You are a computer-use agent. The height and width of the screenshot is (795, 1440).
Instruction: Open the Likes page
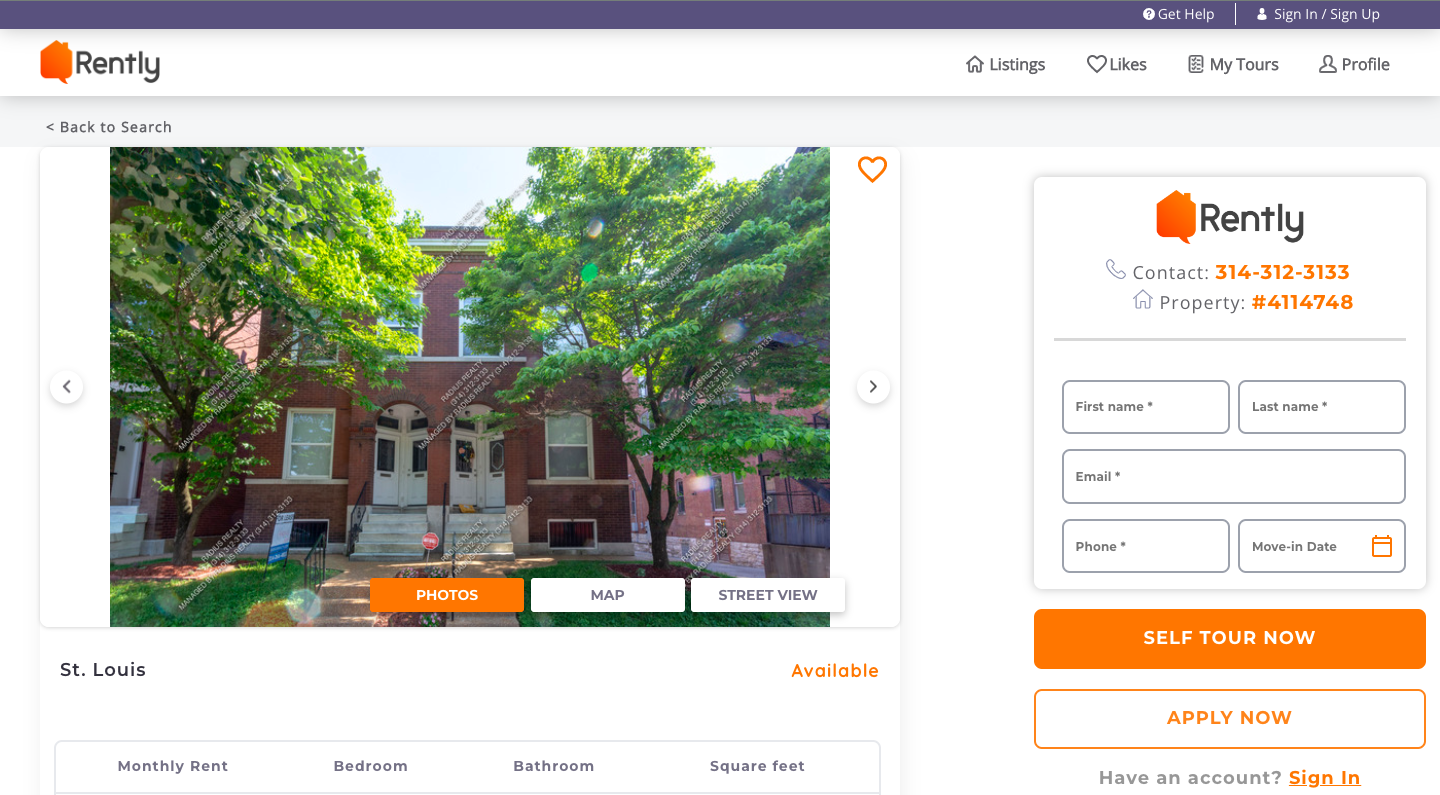pos(1117,64)
